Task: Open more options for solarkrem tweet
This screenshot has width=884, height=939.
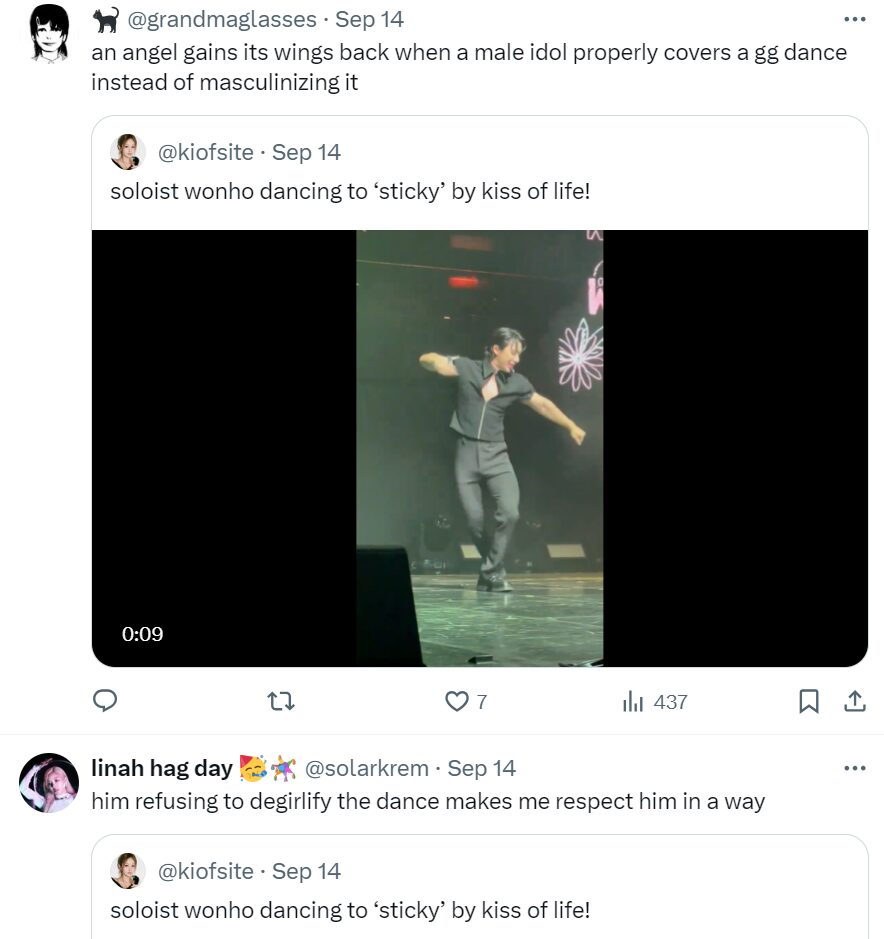Action: 854,768
